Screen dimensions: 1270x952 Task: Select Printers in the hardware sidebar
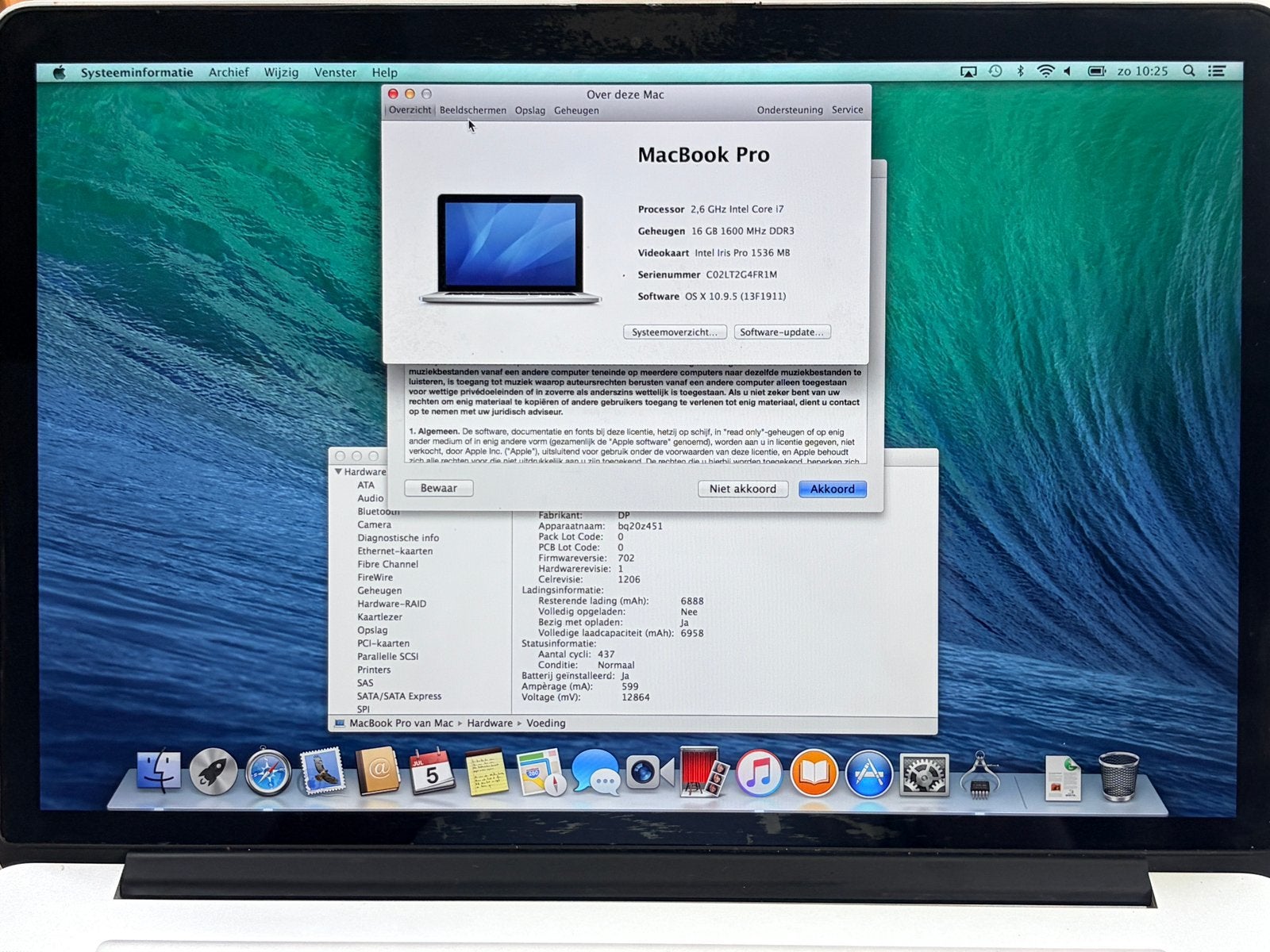(374, 670)
